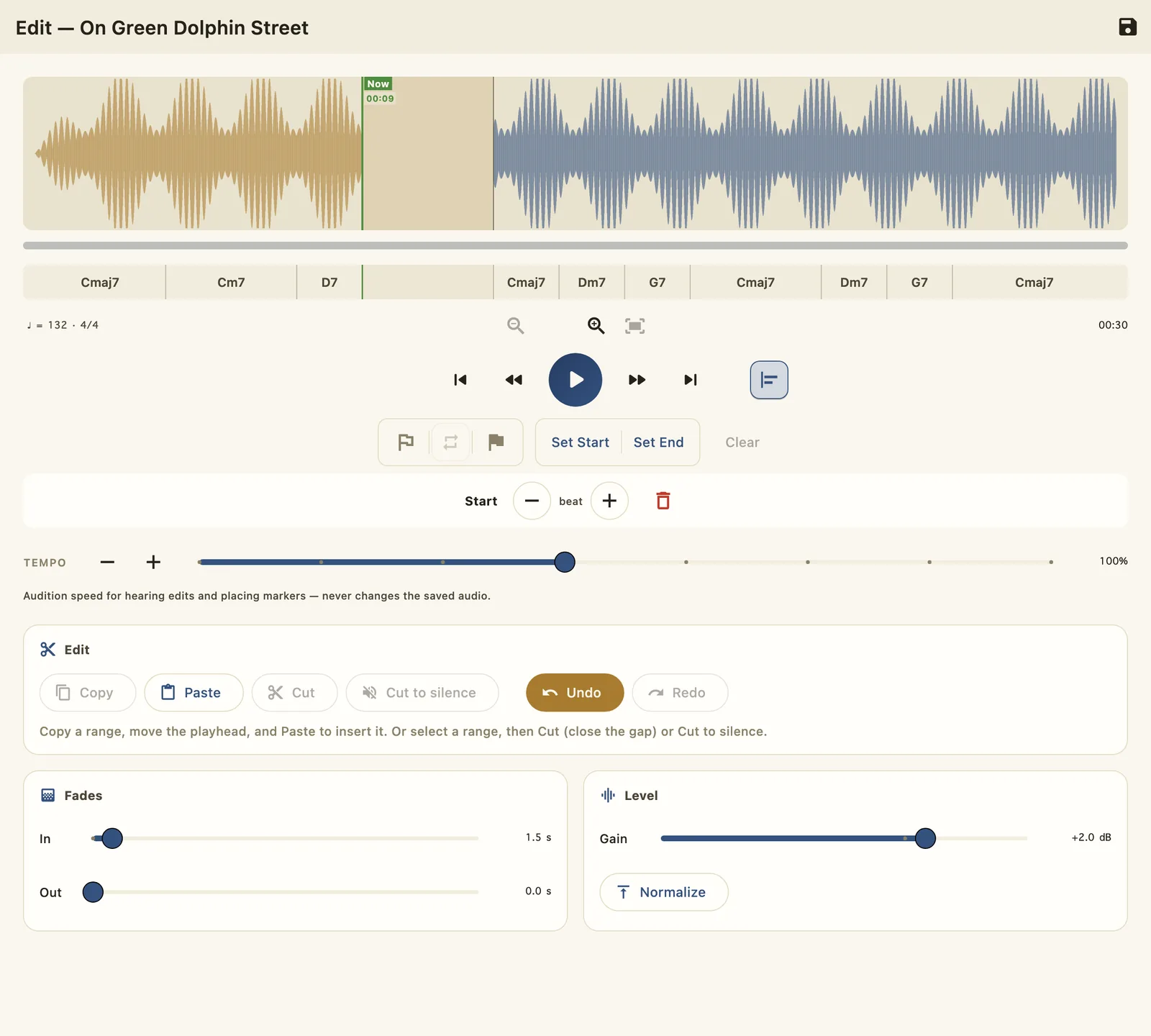
Task: Click the Fade In slider handle
Action: [112, 838]
